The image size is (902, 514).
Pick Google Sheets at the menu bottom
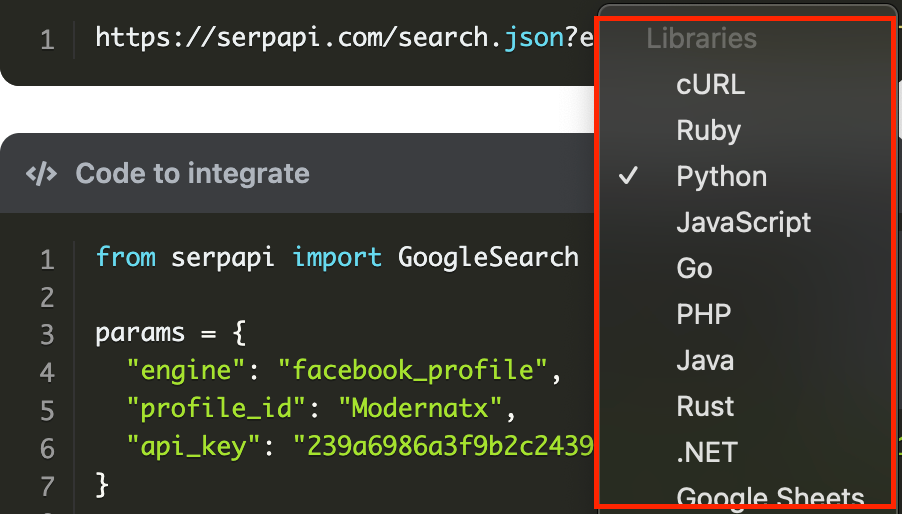click(x=770, y=498)
